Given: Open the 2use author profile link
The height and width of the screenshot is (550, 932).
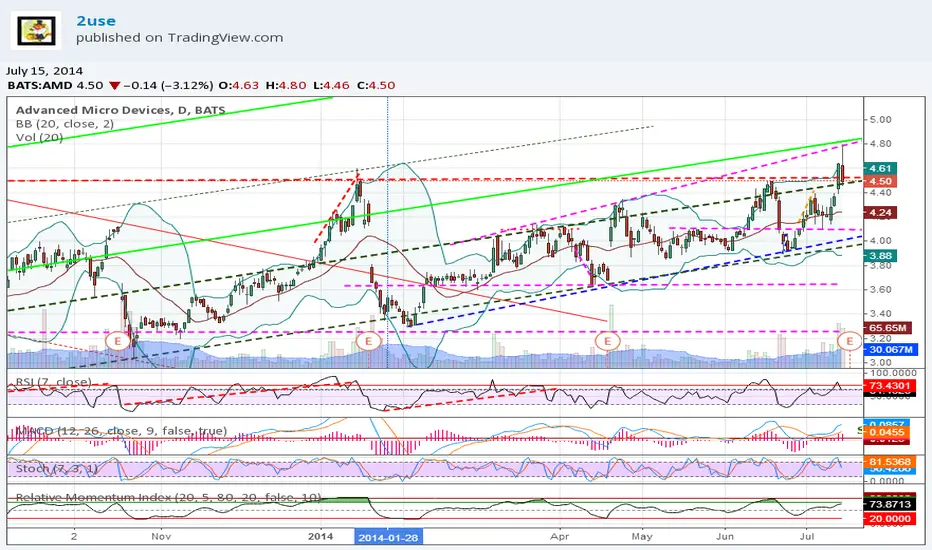Looking at the screenshot, I should [96, 21].
